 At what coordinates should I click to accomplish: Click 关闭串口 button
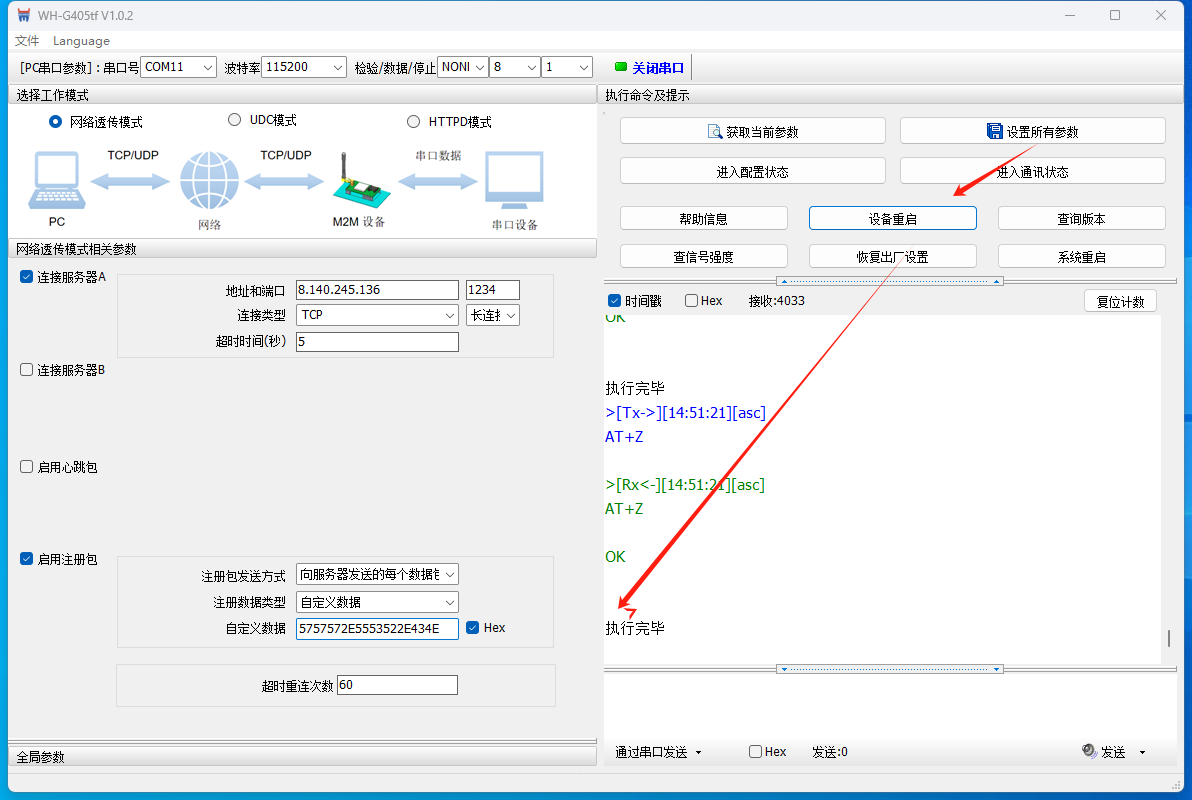point(650,68)
